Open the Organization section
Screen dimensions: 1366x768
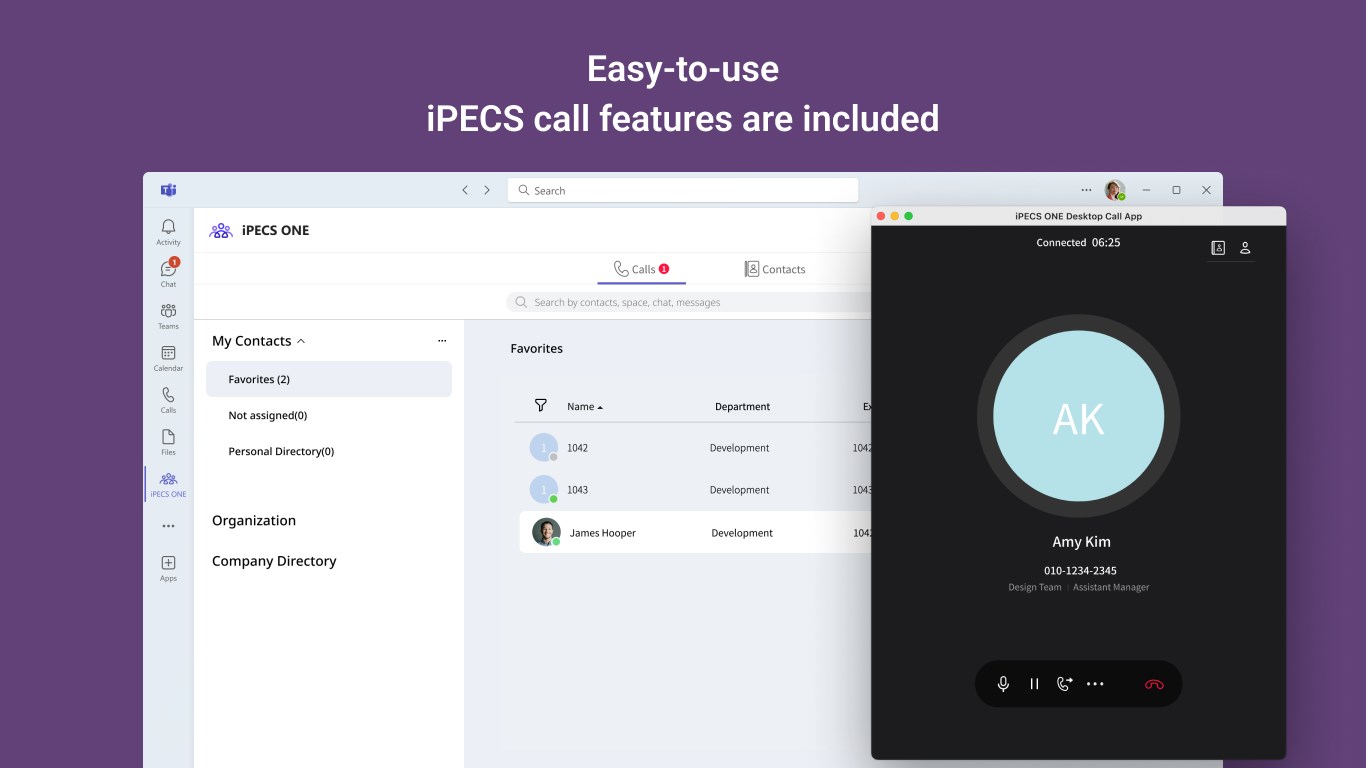[x=254, y=520]
